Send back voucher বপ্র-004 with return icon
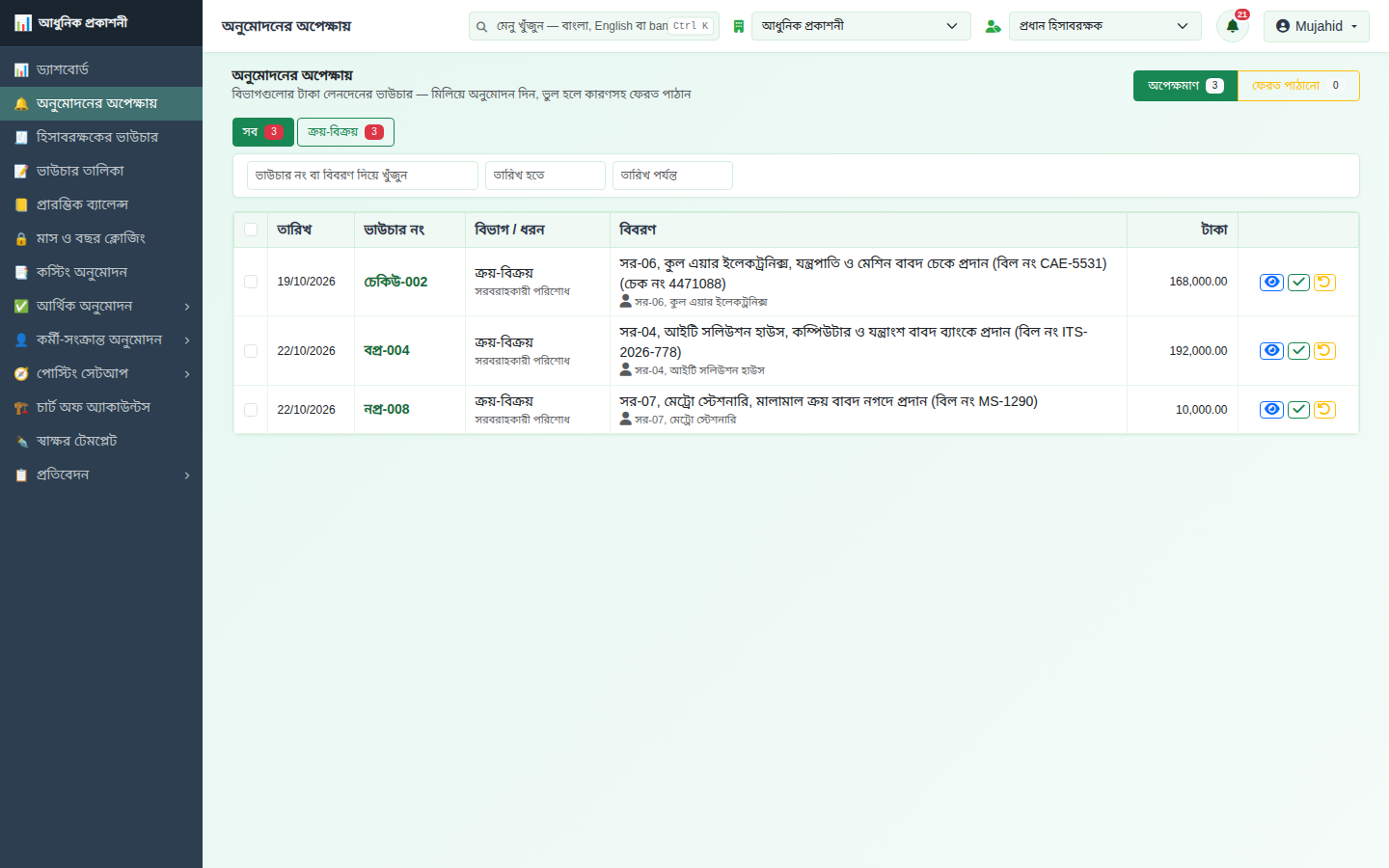The width and height of the screenshot is (1389, 868). (x=1324, y=351)
